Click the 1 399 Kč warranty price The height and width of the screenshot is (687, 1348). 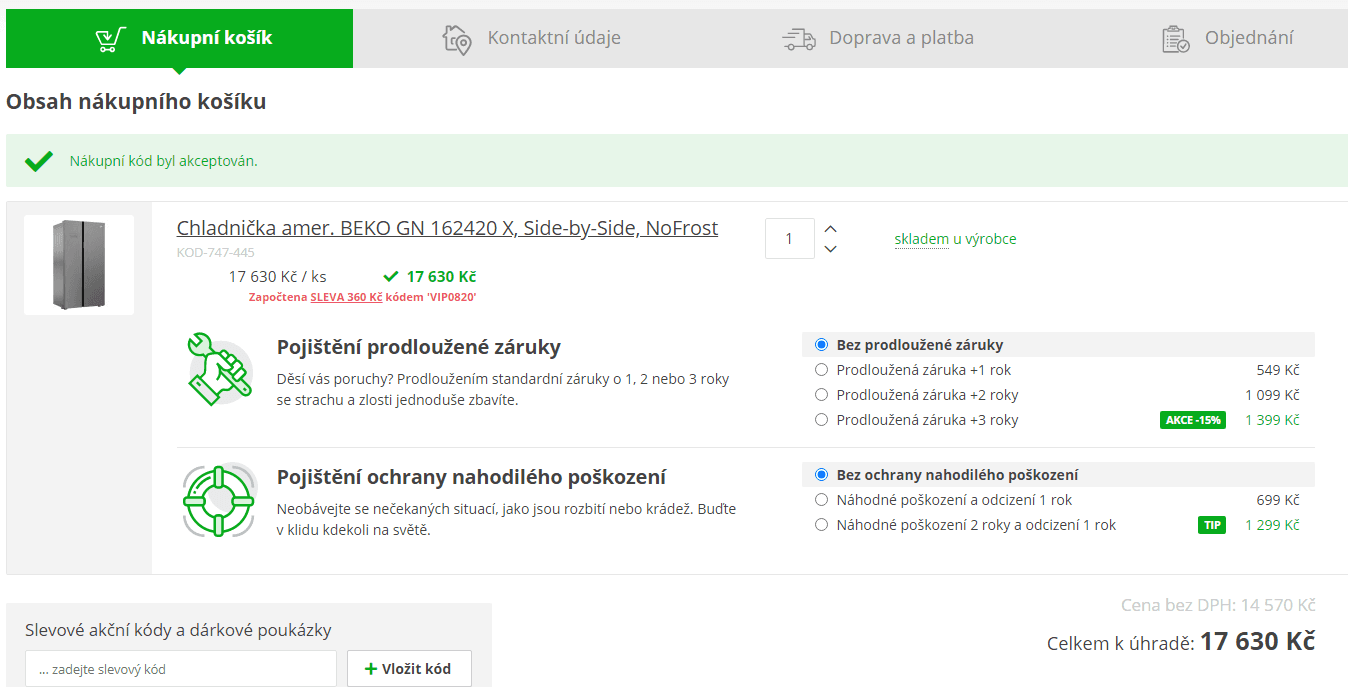1272,420
